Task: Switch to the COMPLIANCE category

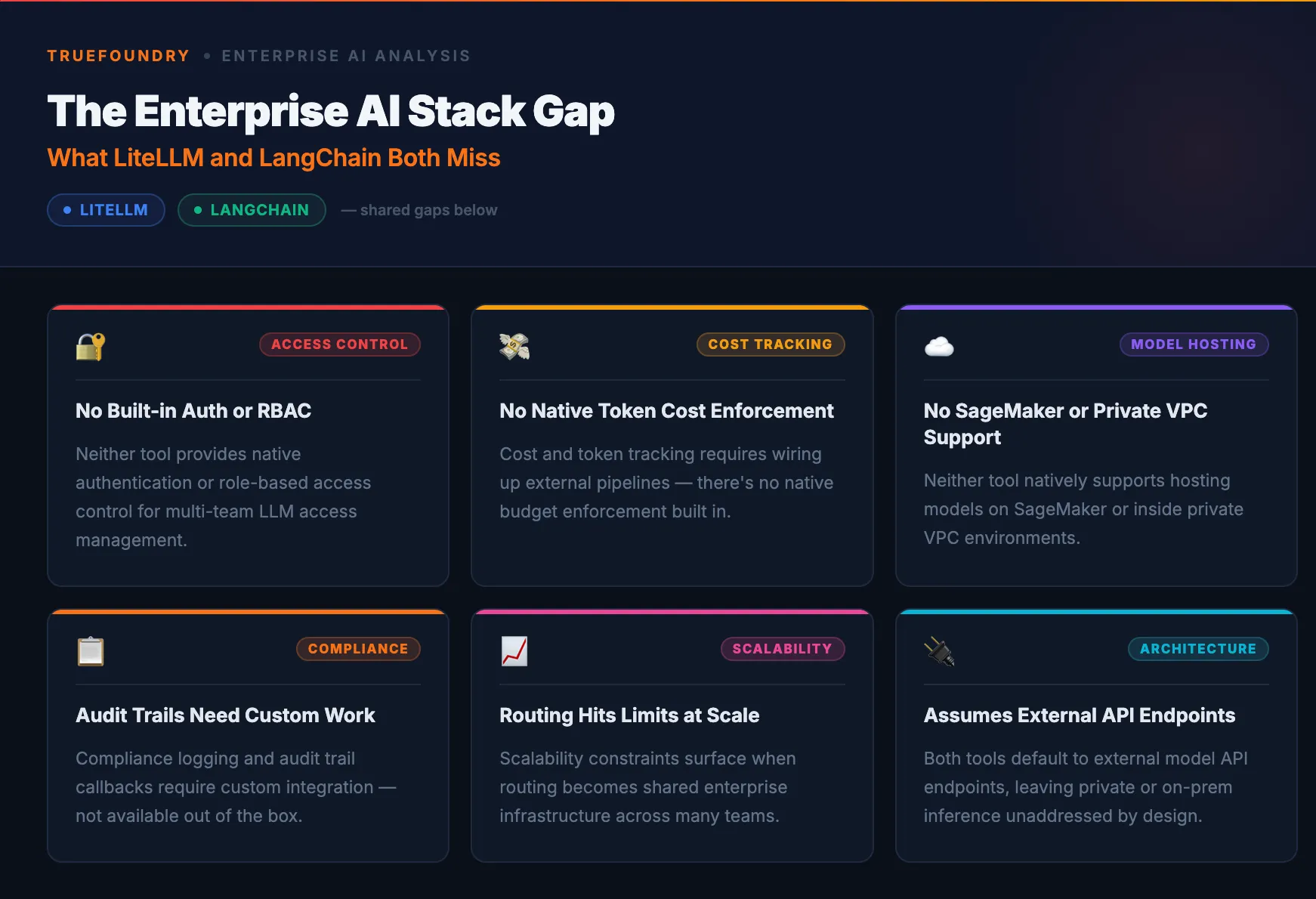Action: (x=357, y=649)
